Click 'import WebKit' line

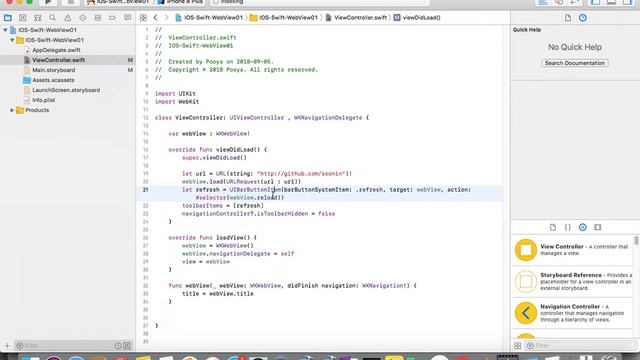(177, 102)
